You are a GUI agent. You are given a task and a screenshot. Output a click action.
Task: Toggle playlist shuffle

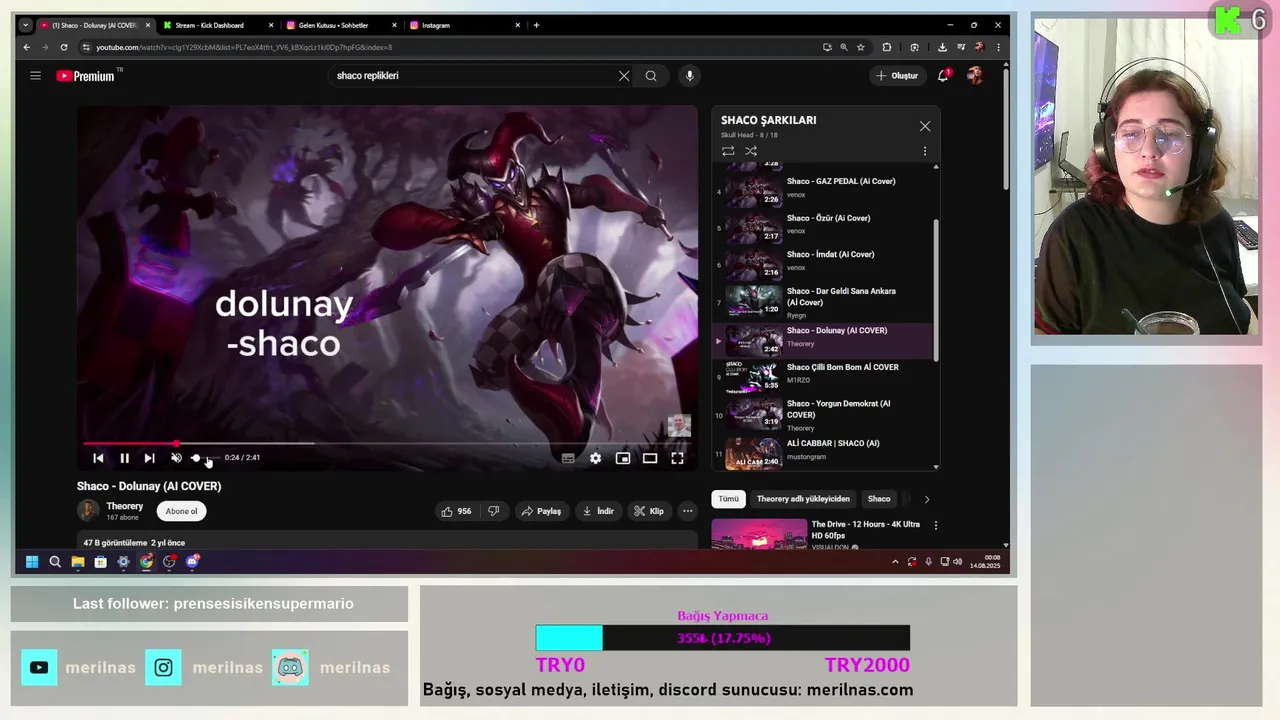751,151
